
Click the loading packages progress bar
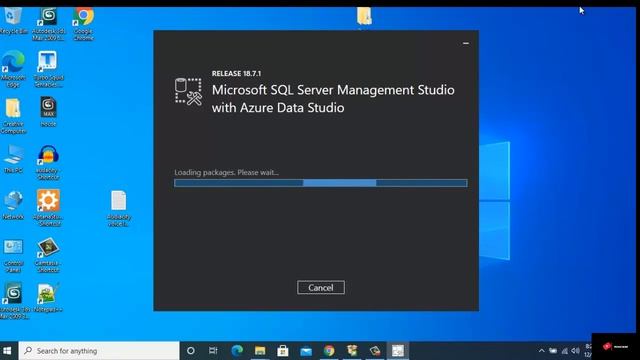pyautogui.click(x=321, y=183)
